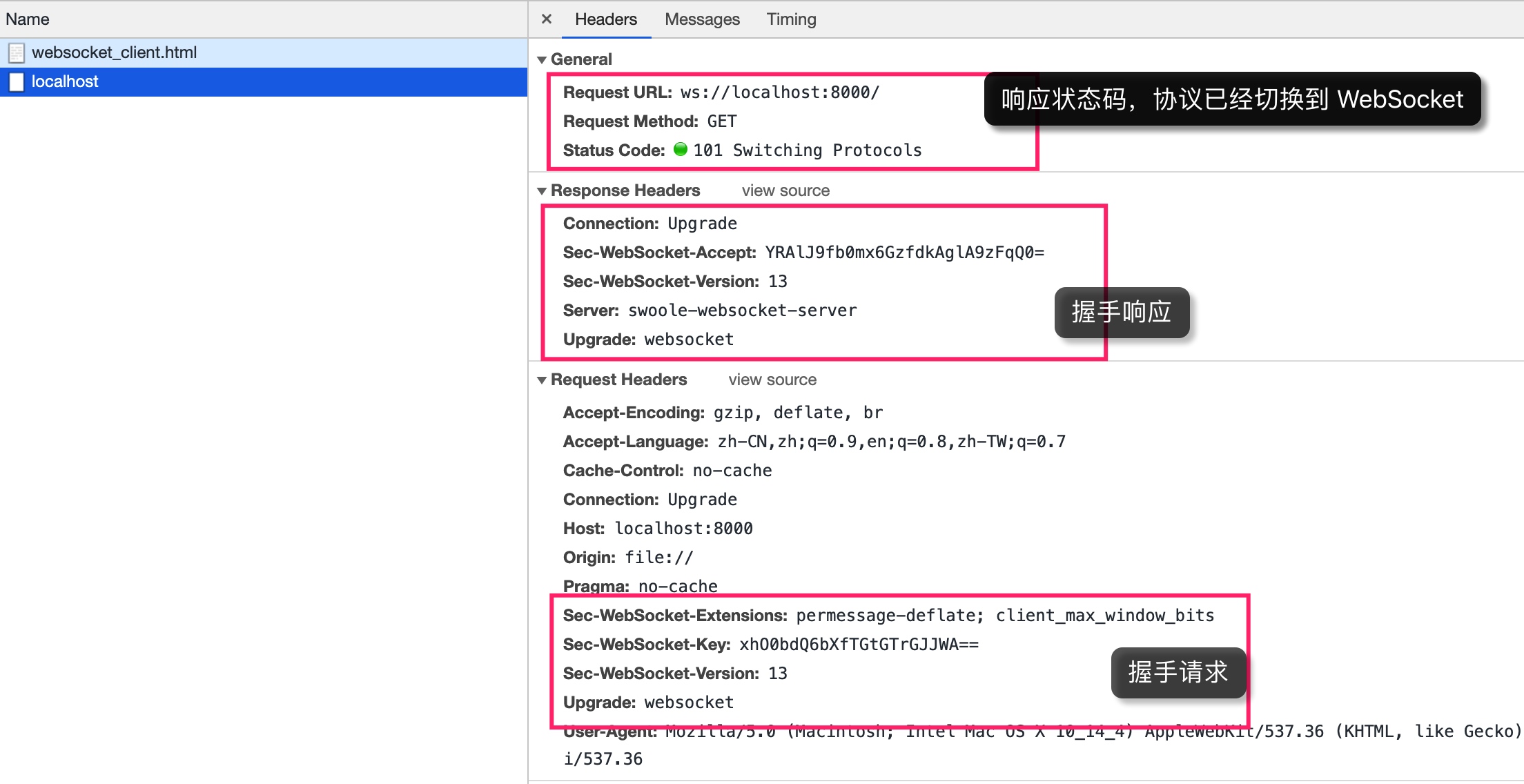This screenshot has width=1524, height=784.
Task: Switch to the Headers tab
Action: [605, 19]
